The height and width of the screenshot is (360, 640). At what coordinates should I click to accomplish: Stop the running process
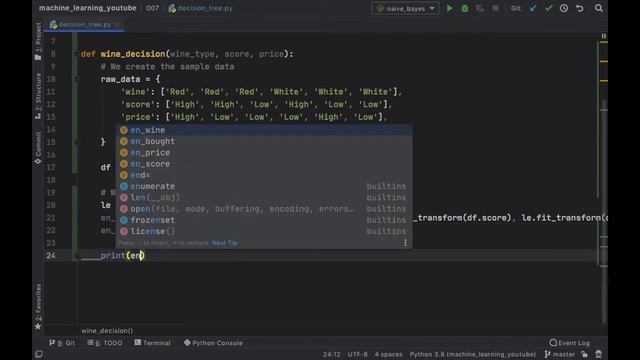(x=495, y=8)
